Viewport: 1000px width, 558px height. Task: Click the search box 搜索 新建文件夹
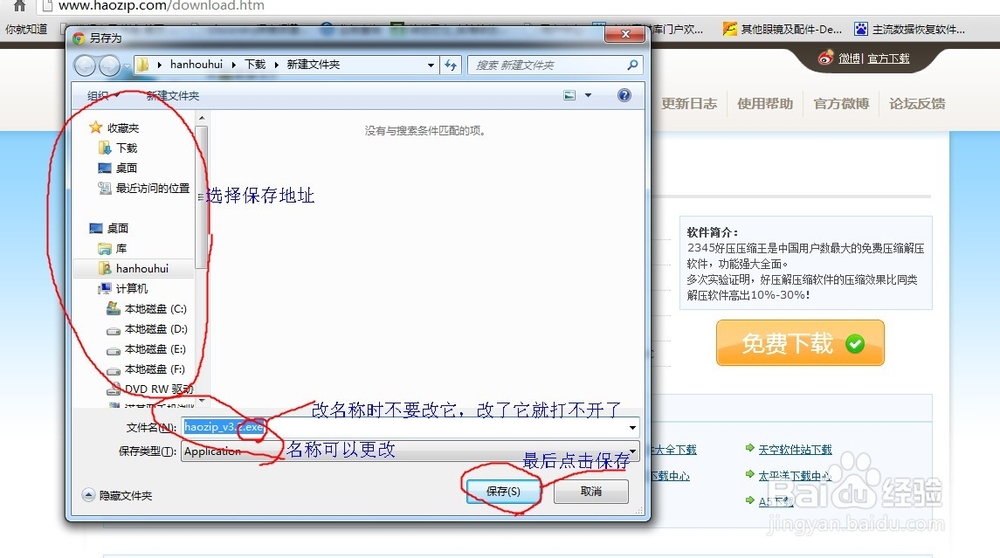pos(555,65)
